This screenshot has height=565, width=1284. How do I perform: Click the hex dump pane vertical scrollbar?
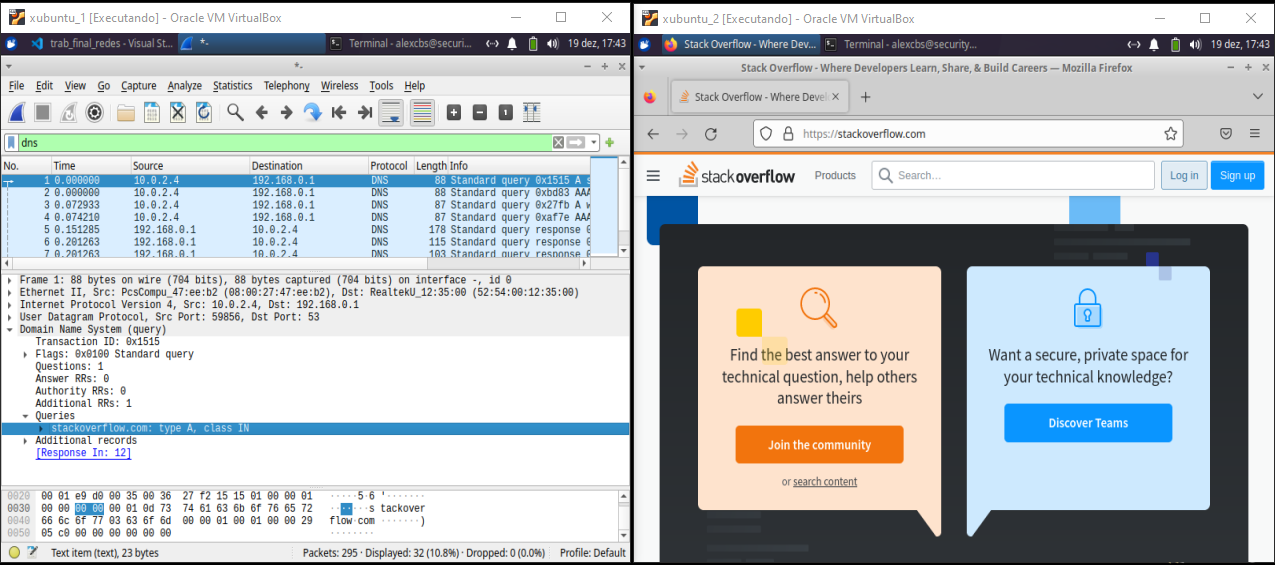[623, 516]
